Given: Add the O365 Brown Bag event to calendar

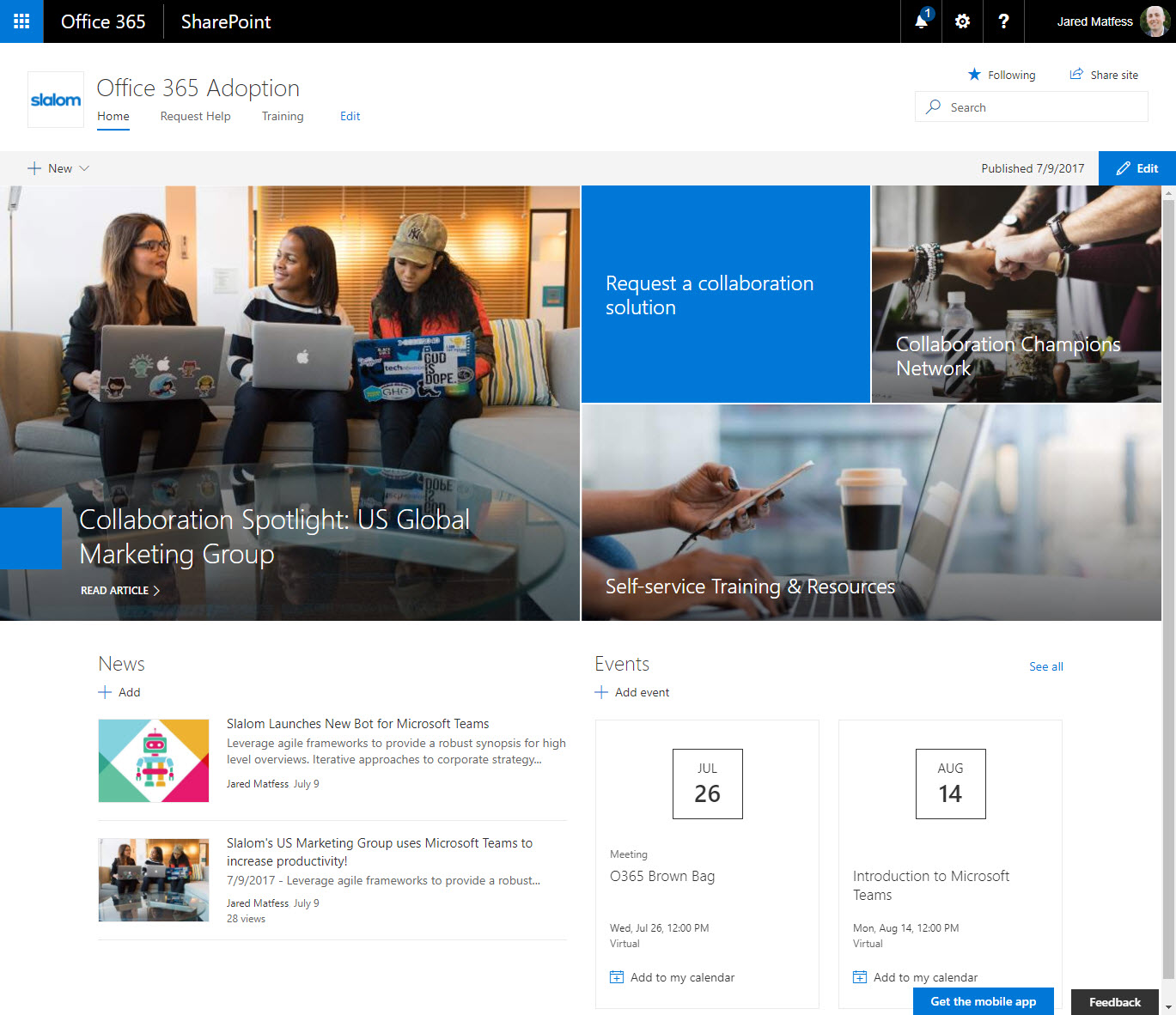Looking at the screenshot, I should [673, 977].
